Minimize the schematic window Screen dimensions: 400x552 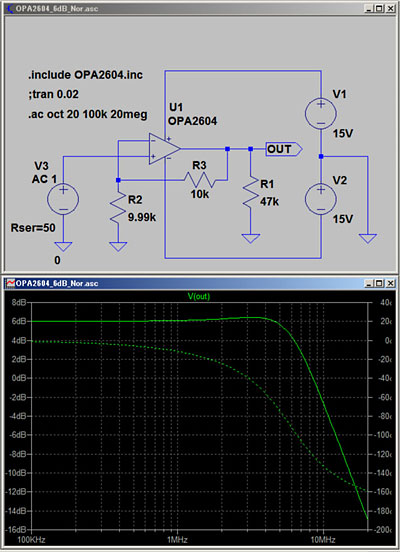coord(368,8)
